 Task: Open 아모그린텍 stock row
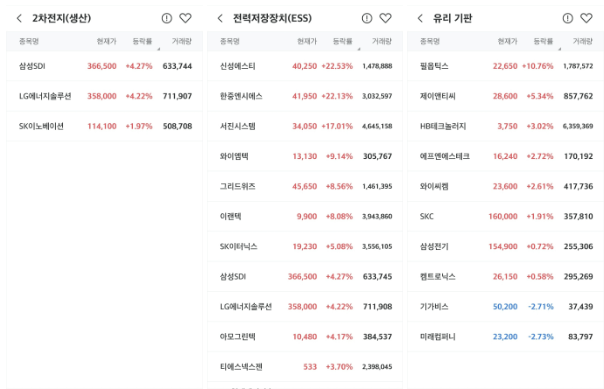[305, 337]
